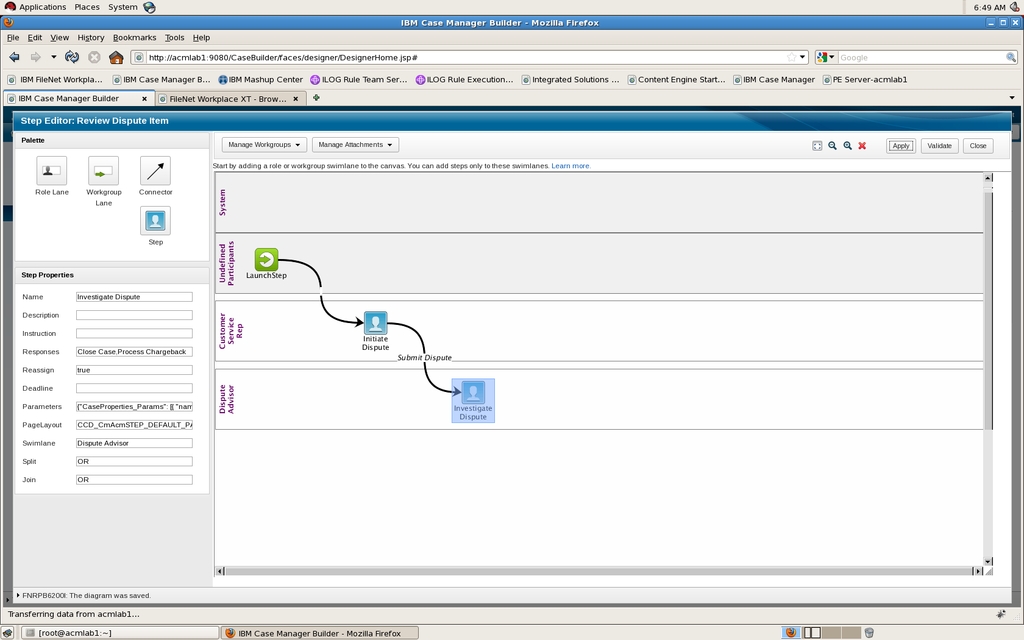
Task: Open the History menu
Action: 91,38
